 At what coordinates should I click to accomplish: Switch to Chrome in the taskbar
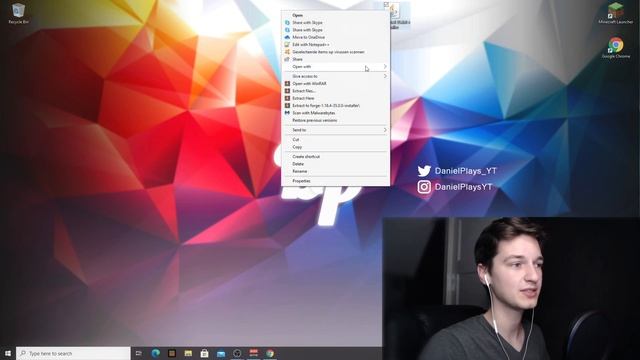tap(270, 353)
